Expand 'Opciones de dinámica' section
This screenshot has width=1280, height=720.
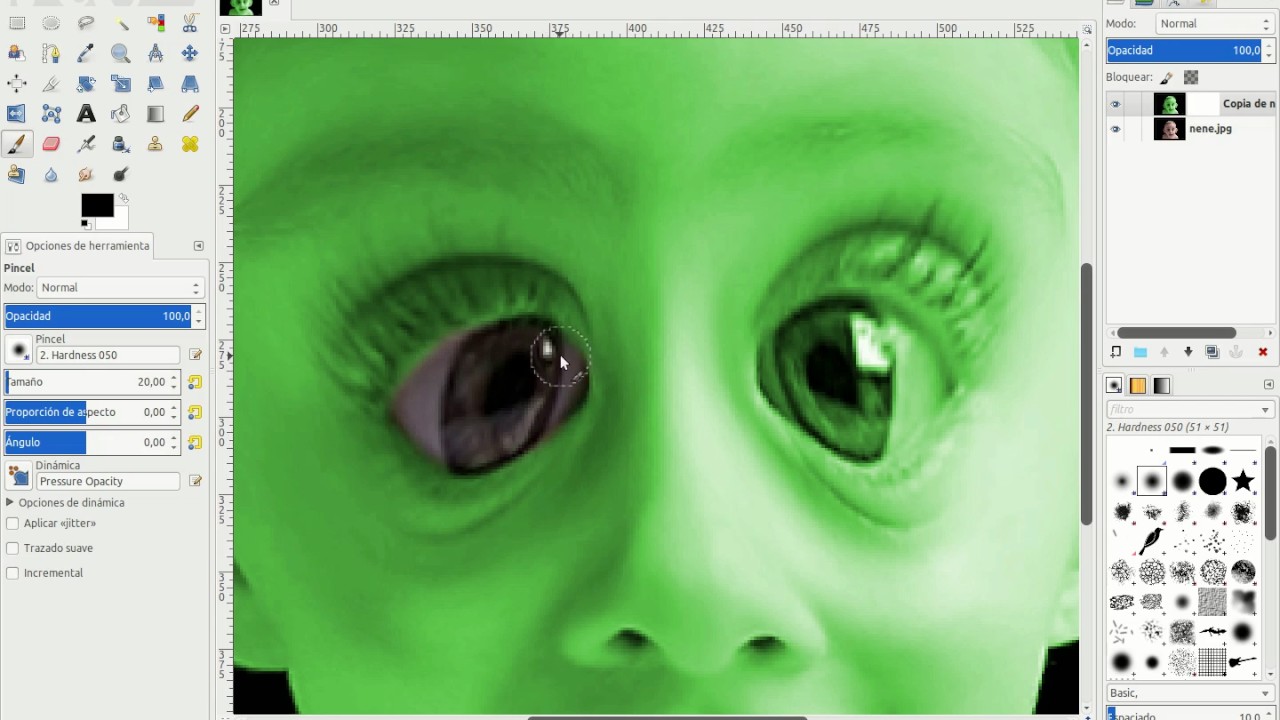(10, 503)
